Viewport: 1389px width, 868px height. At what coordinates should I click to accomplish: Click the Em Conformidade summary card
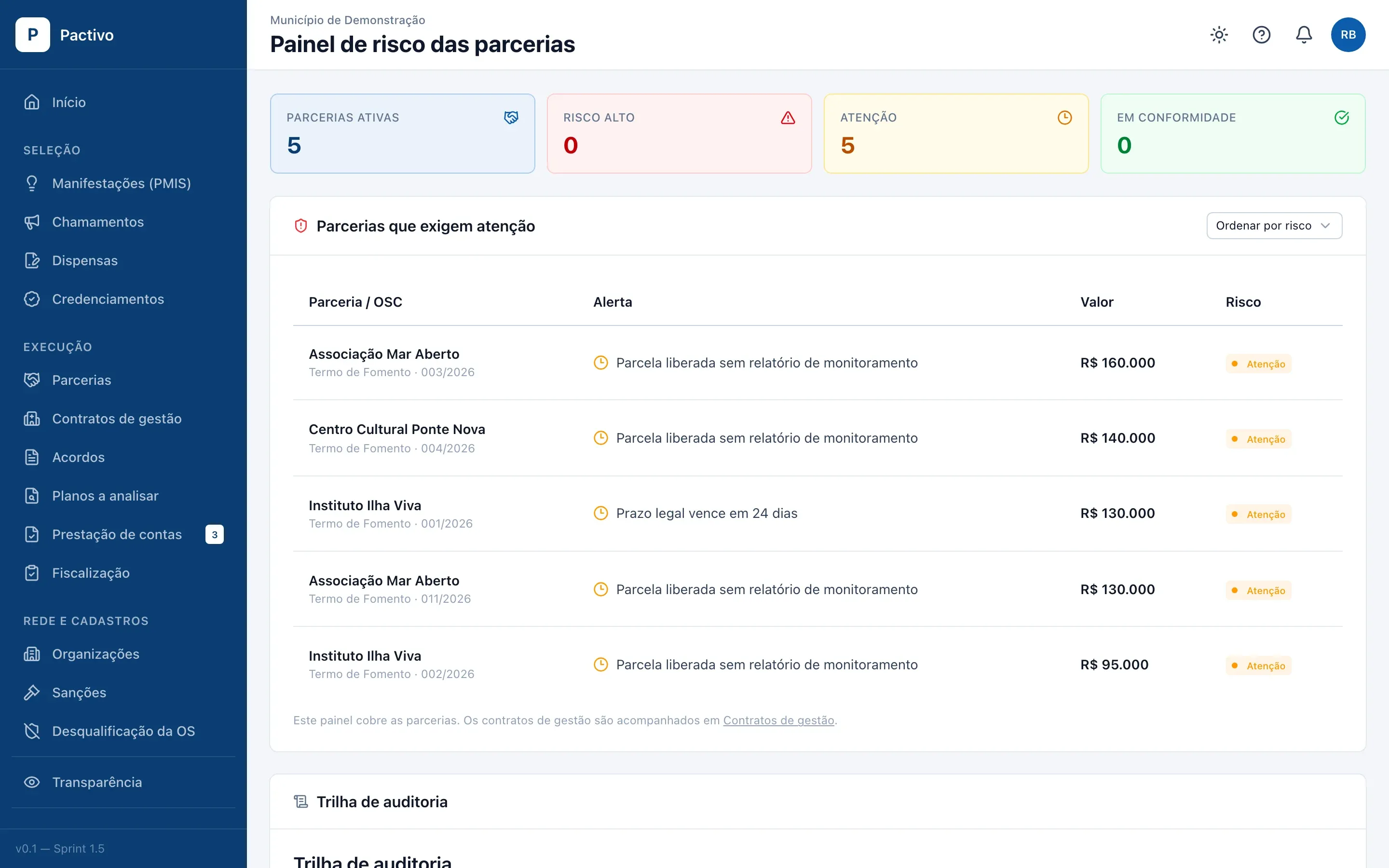pyautogui.click(x=1232, y=133)
